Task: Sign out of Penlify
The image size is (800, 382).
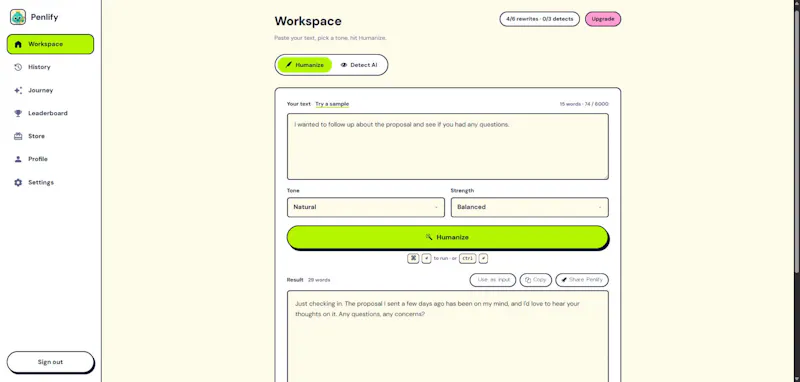Action: [x=51, y=362]
